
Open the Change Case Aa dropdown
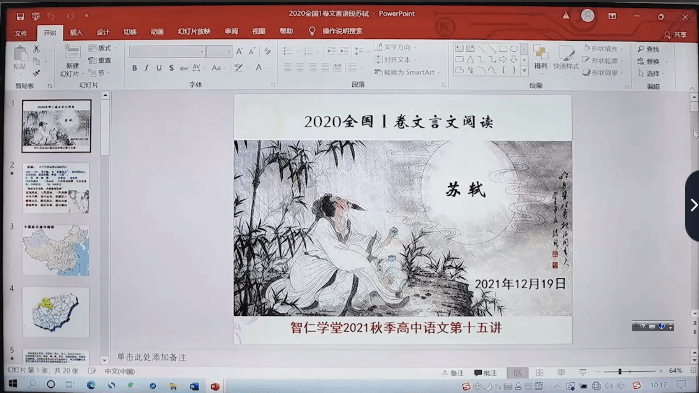218,68
